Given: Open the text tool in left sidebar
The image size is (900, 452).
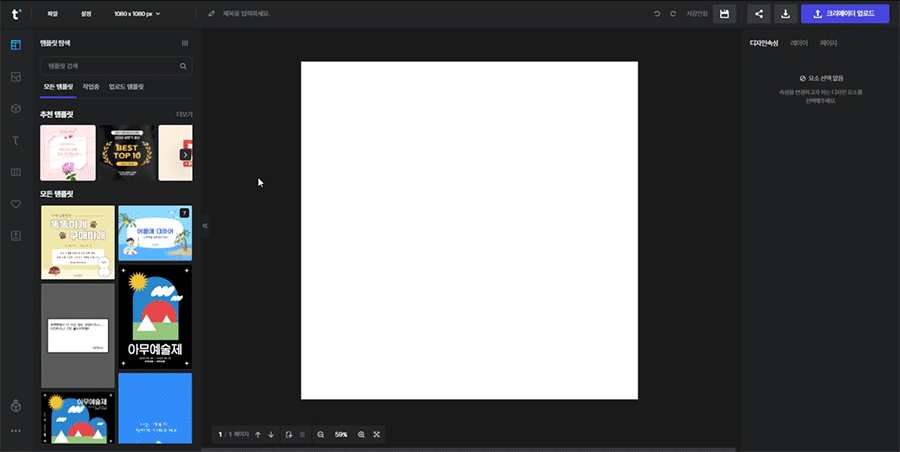Looking at the screenshot, I should click(16, 140).
